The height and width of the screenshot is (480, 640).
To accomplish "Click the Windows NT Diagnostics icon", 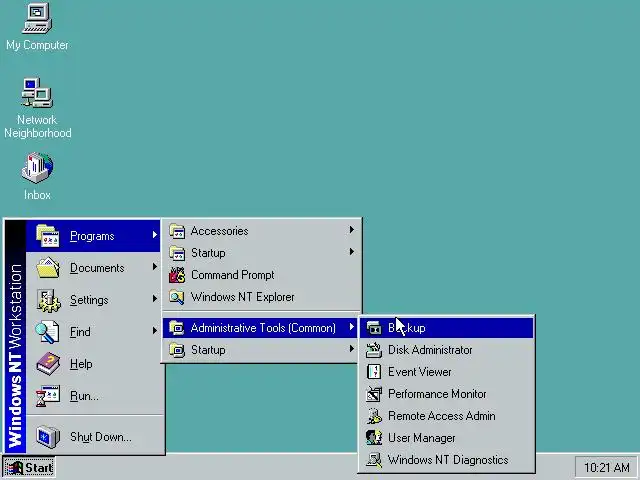I will [374, 460].
